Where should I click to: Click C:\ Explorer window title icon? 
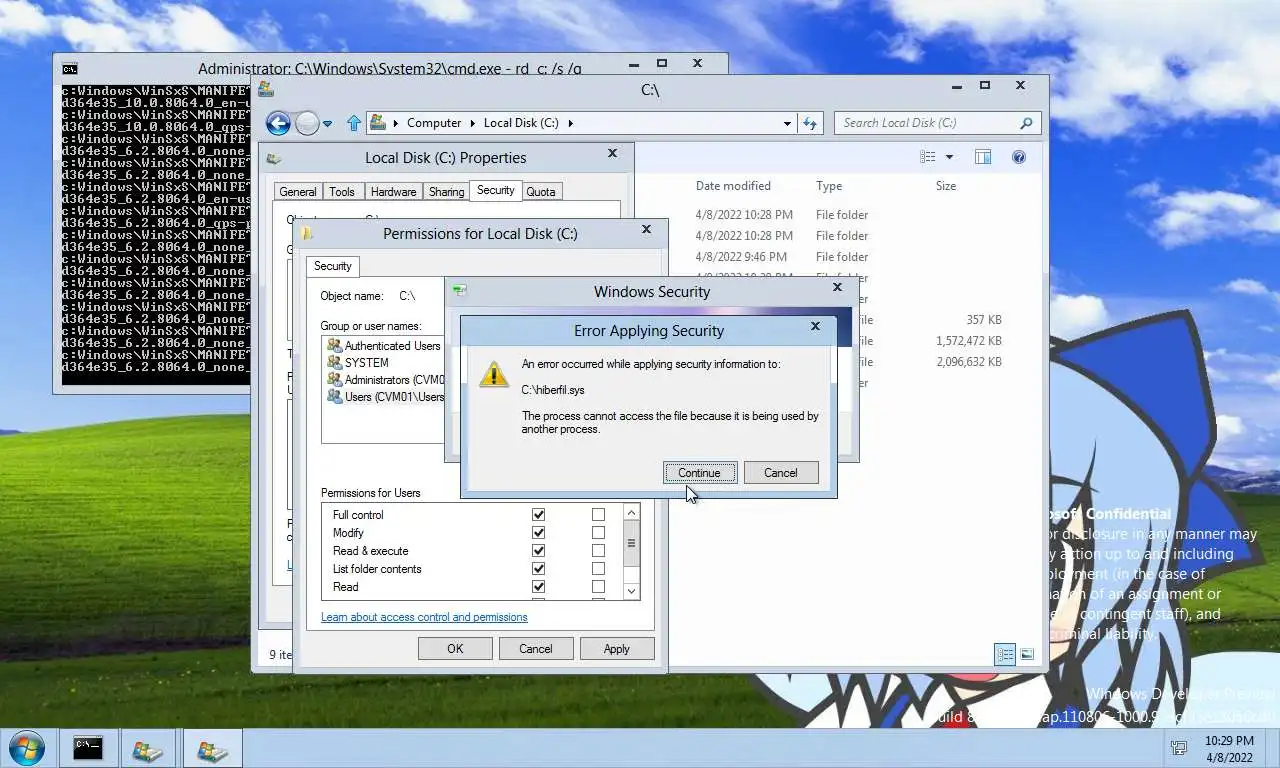coord(266,89)
